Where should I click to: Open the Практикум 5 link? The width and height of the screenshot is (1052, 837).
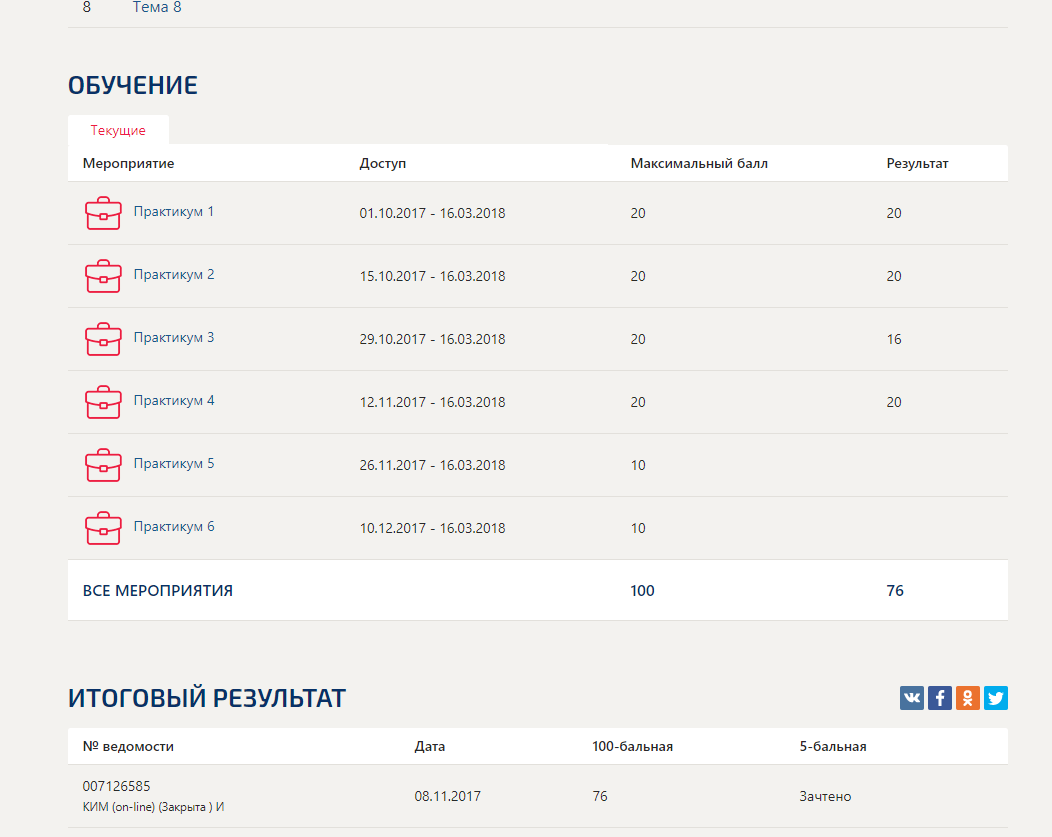click(174, 464)
